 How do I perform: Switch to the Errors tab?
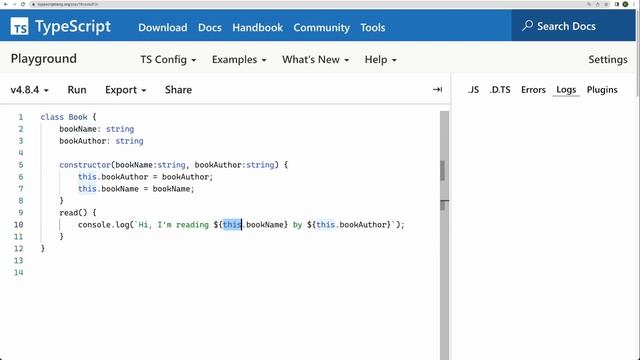(x=533, y=90)
